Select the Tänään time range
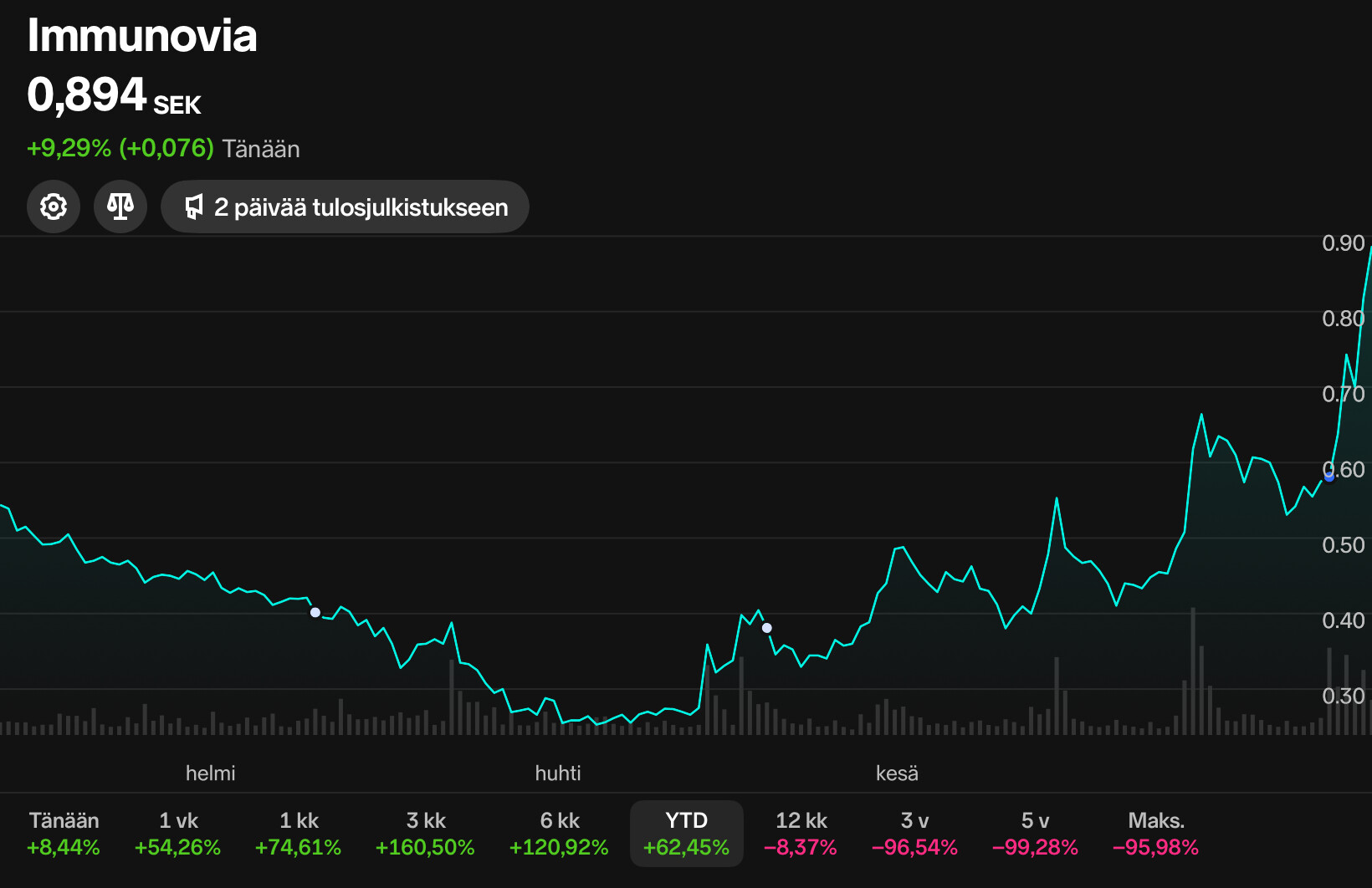 coord(64,834)
